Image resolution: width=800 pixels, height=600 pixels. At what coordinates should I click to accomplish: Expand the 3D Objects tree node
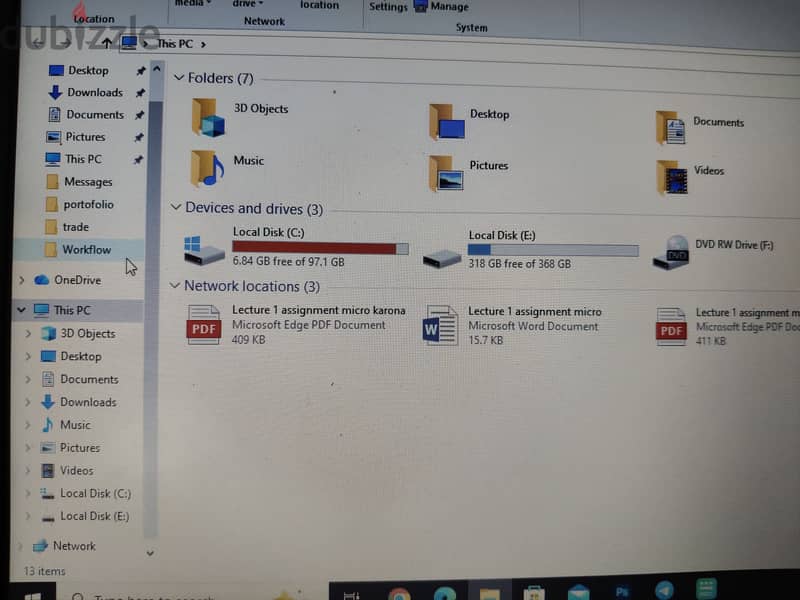29,334
